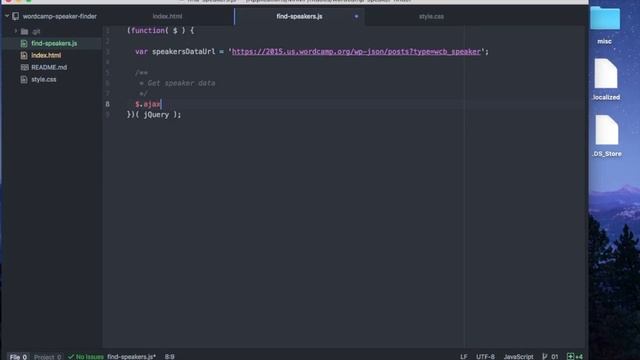Open find-speakers.js in the tree view
The width and height of the screenshot is (640, 360).
(54, 43)
